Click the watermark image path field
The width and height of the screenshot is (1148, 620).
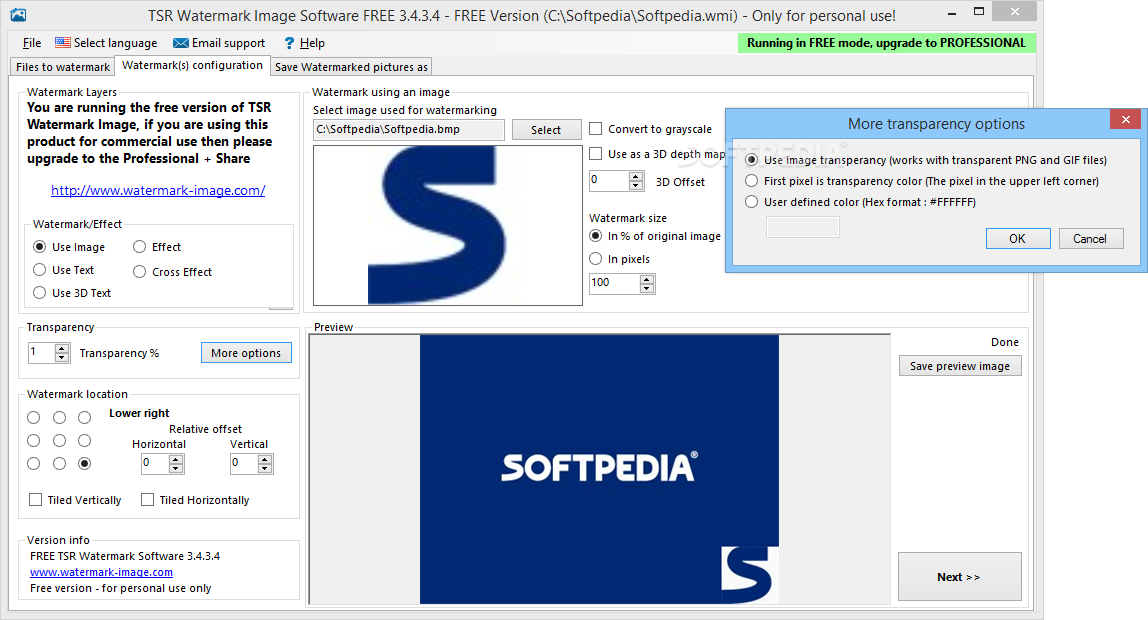[x=409, y=130]
